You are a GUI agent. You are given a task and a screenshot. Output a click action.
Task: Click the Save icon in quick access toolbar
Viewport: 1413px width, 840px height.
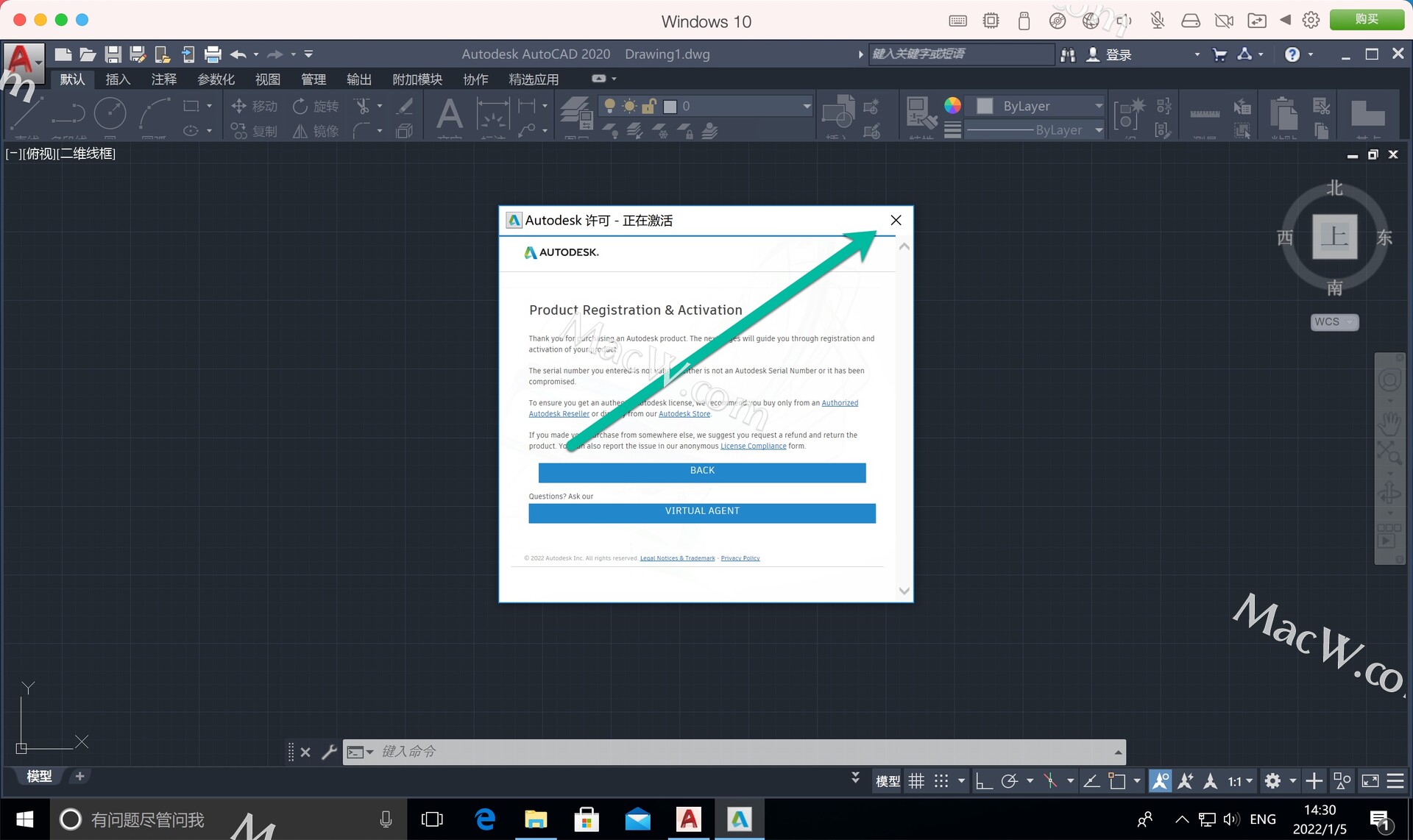[x=113, y=54]
